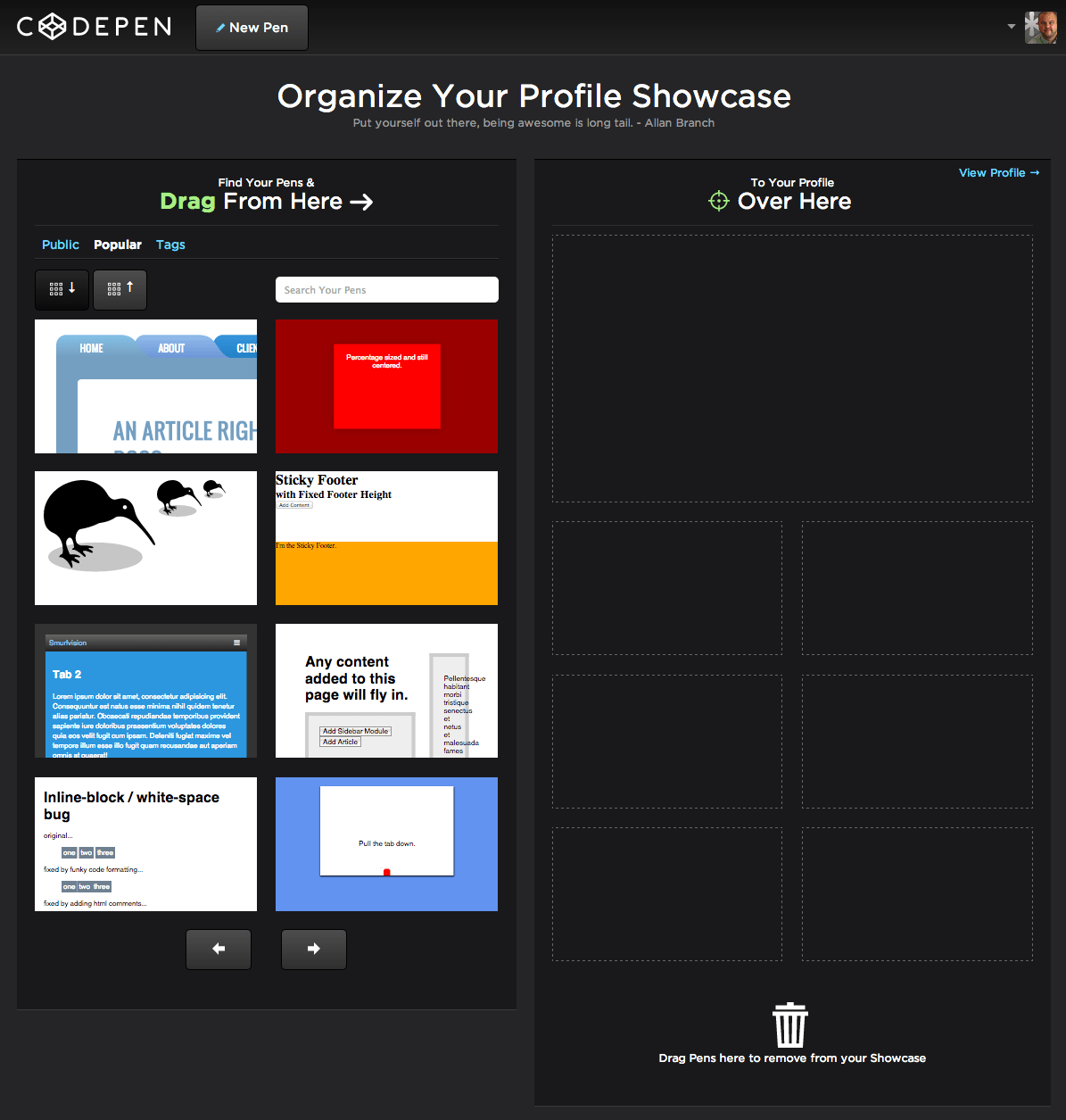The height and width of the screenshot is (1120, 1066).
Task: Select the Inline-block white-space bug pen thumbnail
Action: coord(145,843)
